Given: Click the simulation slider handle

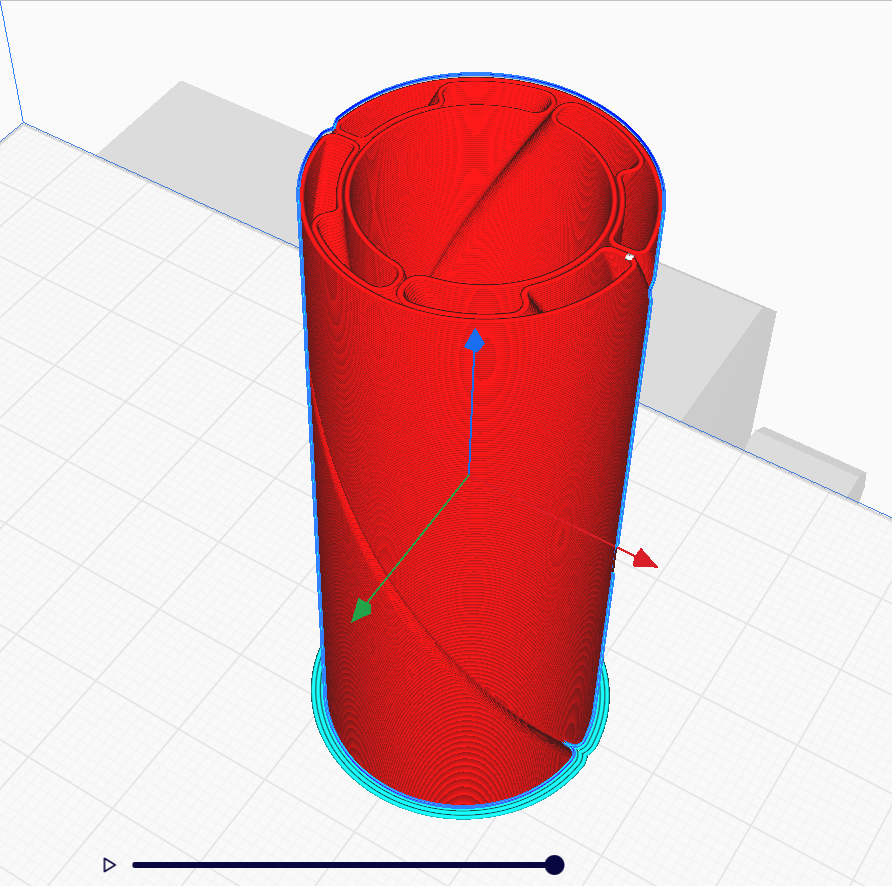Looking at the screenshot, I should coord(555,865).
